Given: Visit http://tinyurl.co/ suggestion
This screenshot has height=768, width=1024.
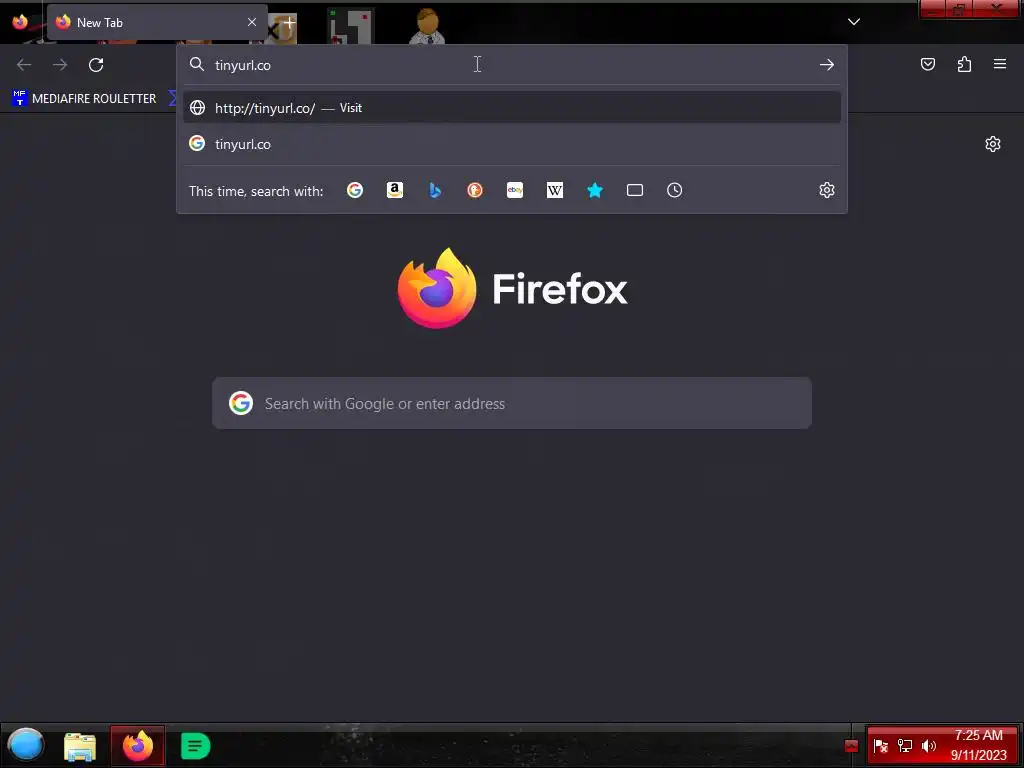Looking at the screenshot, I should point(512,108).
